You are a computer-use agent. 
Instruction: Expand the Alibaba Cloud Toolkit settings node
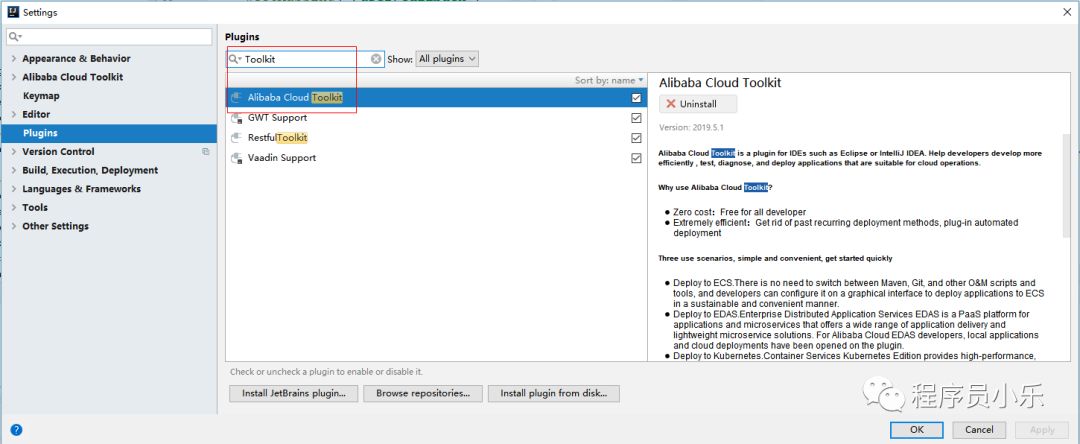point(14,77)
